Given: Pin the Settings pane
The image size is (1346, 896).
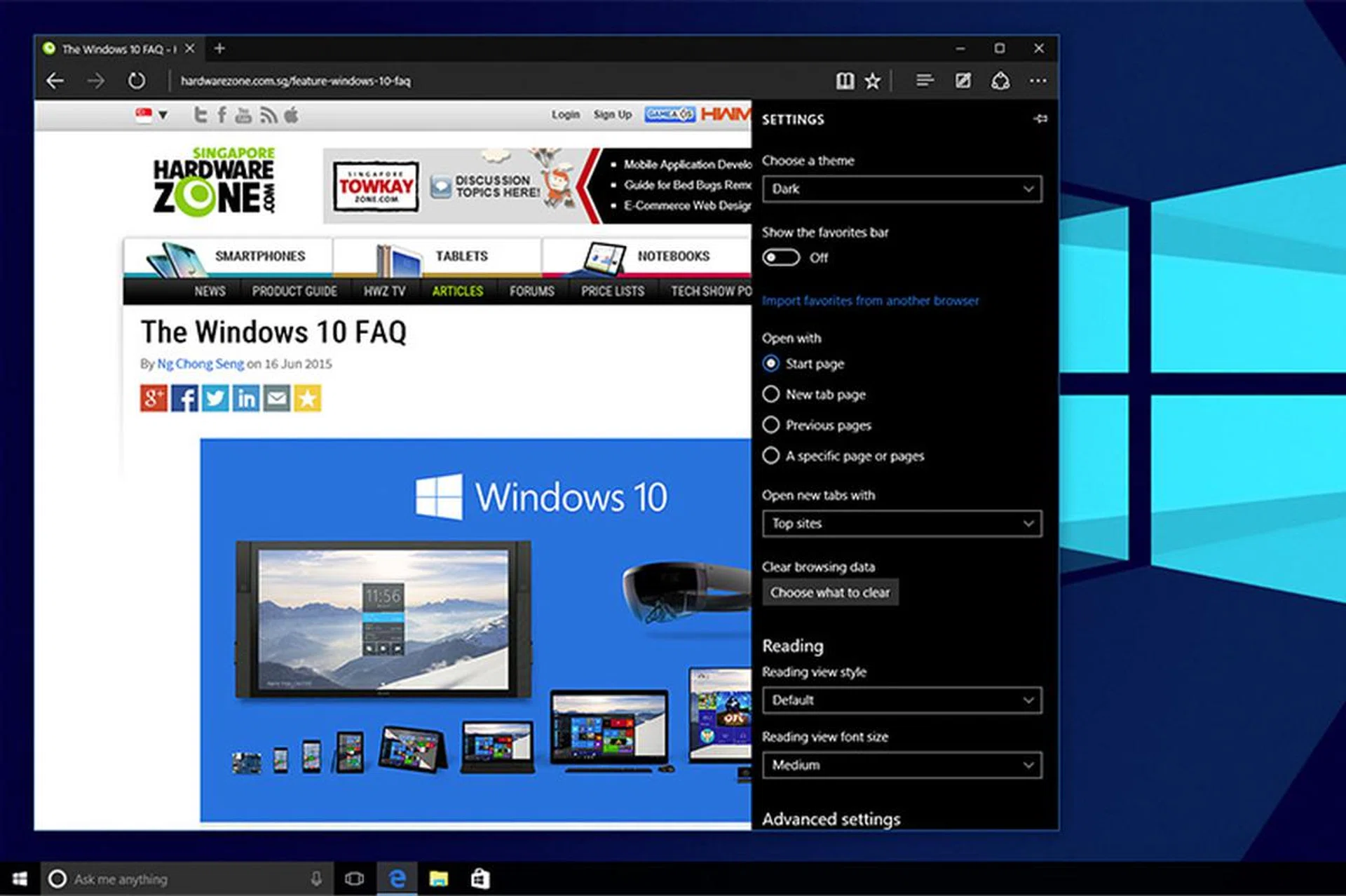Looking at the screenshot, I should pos(1040,119).
